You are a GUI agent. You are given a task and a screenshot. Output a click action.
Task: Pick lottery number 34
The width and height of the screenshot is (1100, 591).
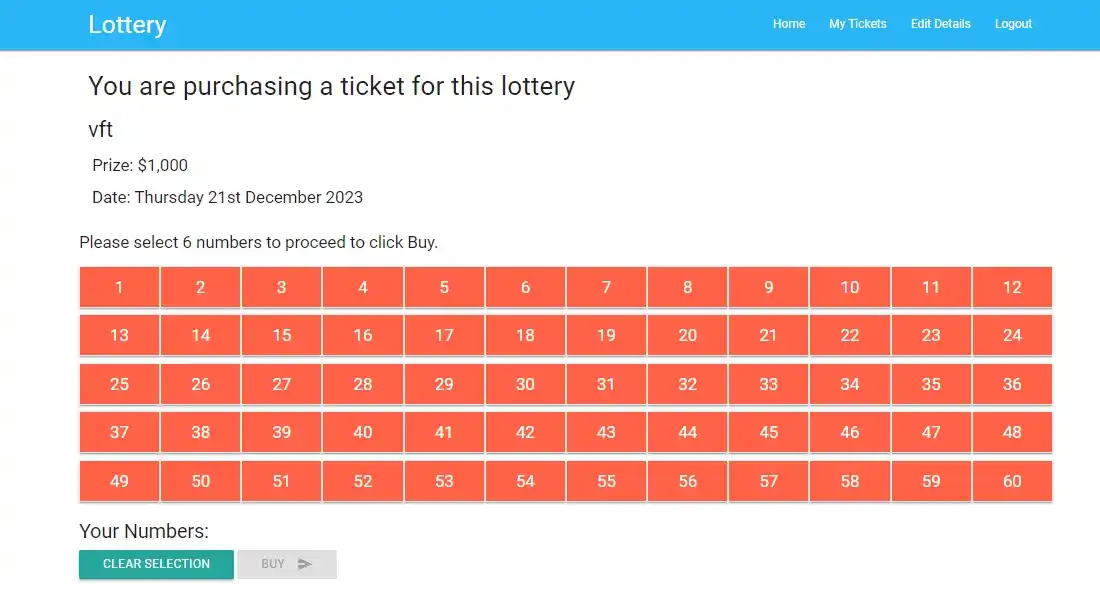click(x=850, y=384)
